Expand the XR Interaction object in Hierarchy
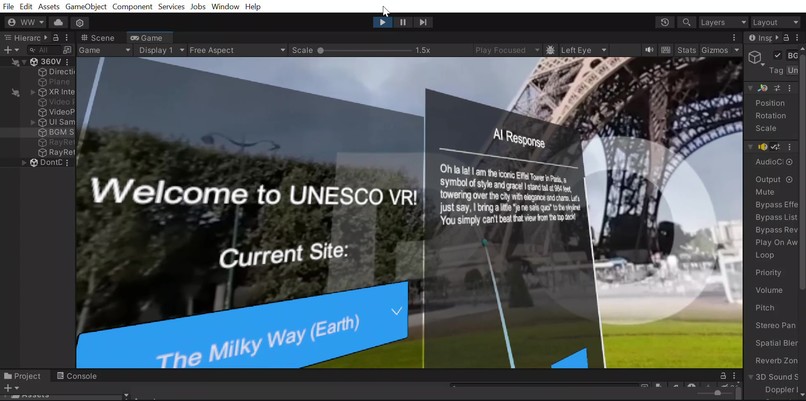Image resolution: width=806 pixels, height=401 pixels. click(x=33, y=92)
